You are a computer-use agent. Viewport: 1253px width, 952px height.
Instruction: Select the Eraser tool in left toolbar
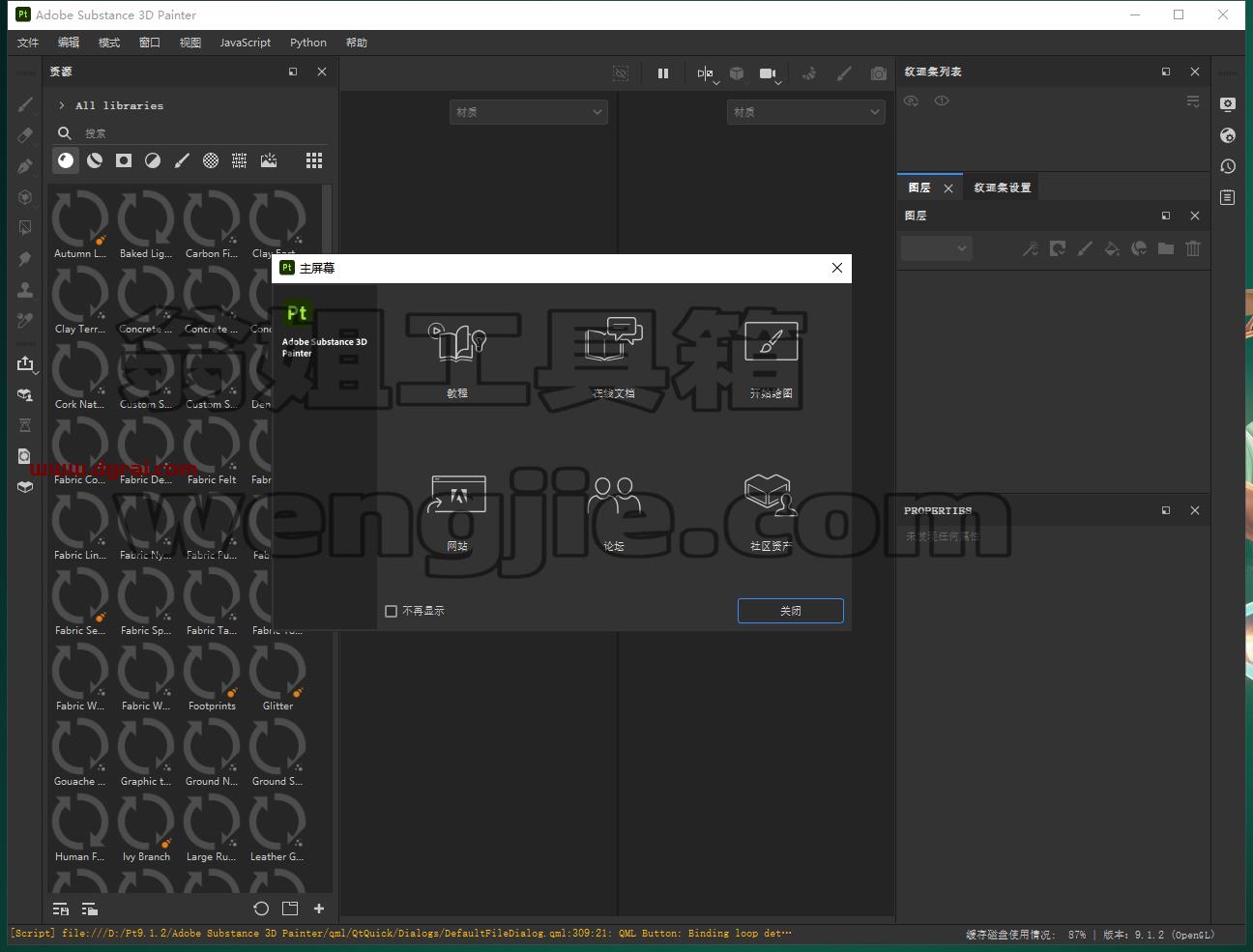coord(25,135)
